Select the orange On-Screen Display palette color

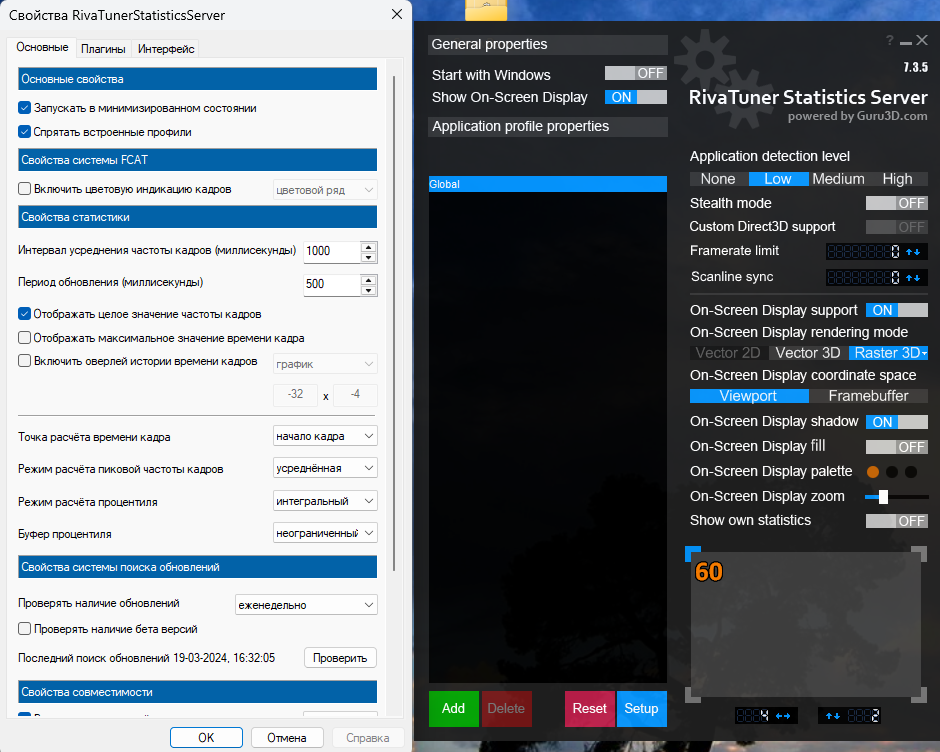pos(873,472)
